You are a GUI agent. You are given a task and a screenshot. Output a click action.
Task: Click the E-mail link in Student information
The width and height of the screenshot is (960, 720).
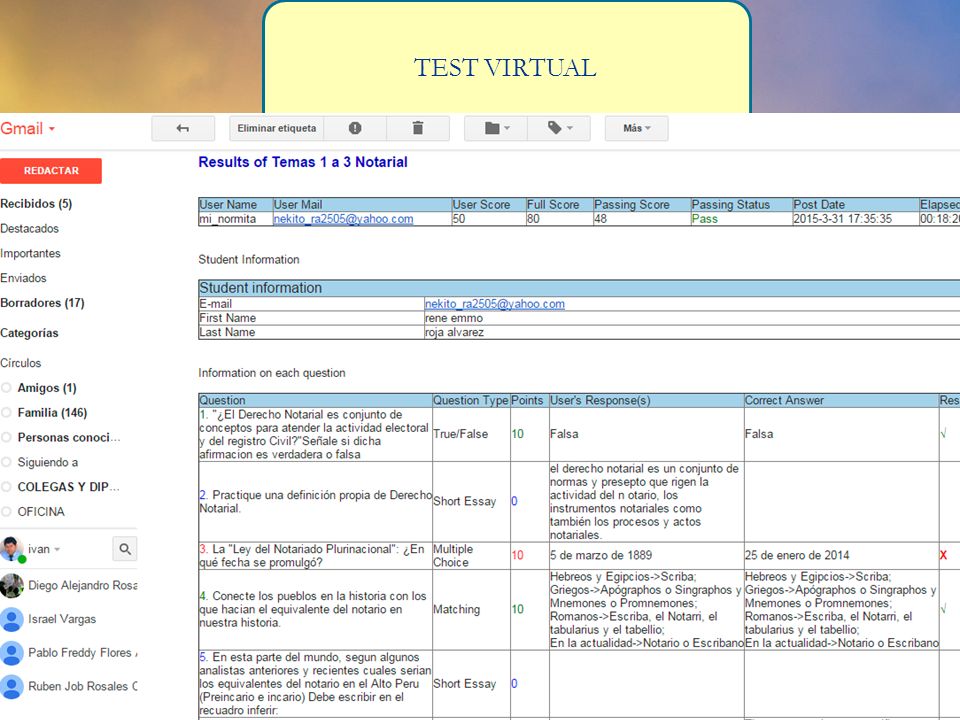pos(495,304)
